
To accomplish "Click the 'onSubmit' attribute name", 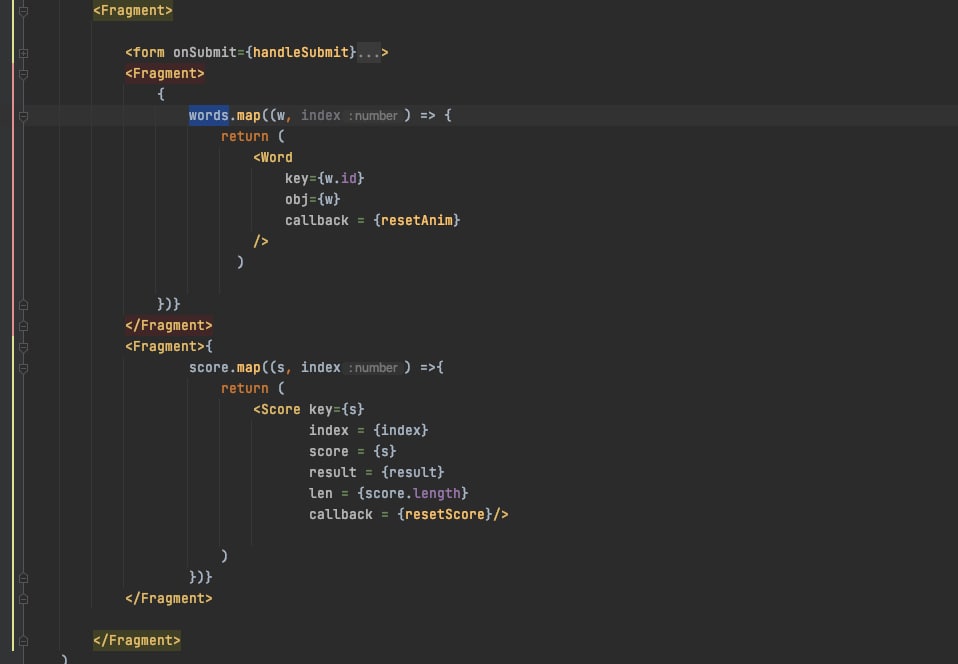I will click(x=205, y=53).
